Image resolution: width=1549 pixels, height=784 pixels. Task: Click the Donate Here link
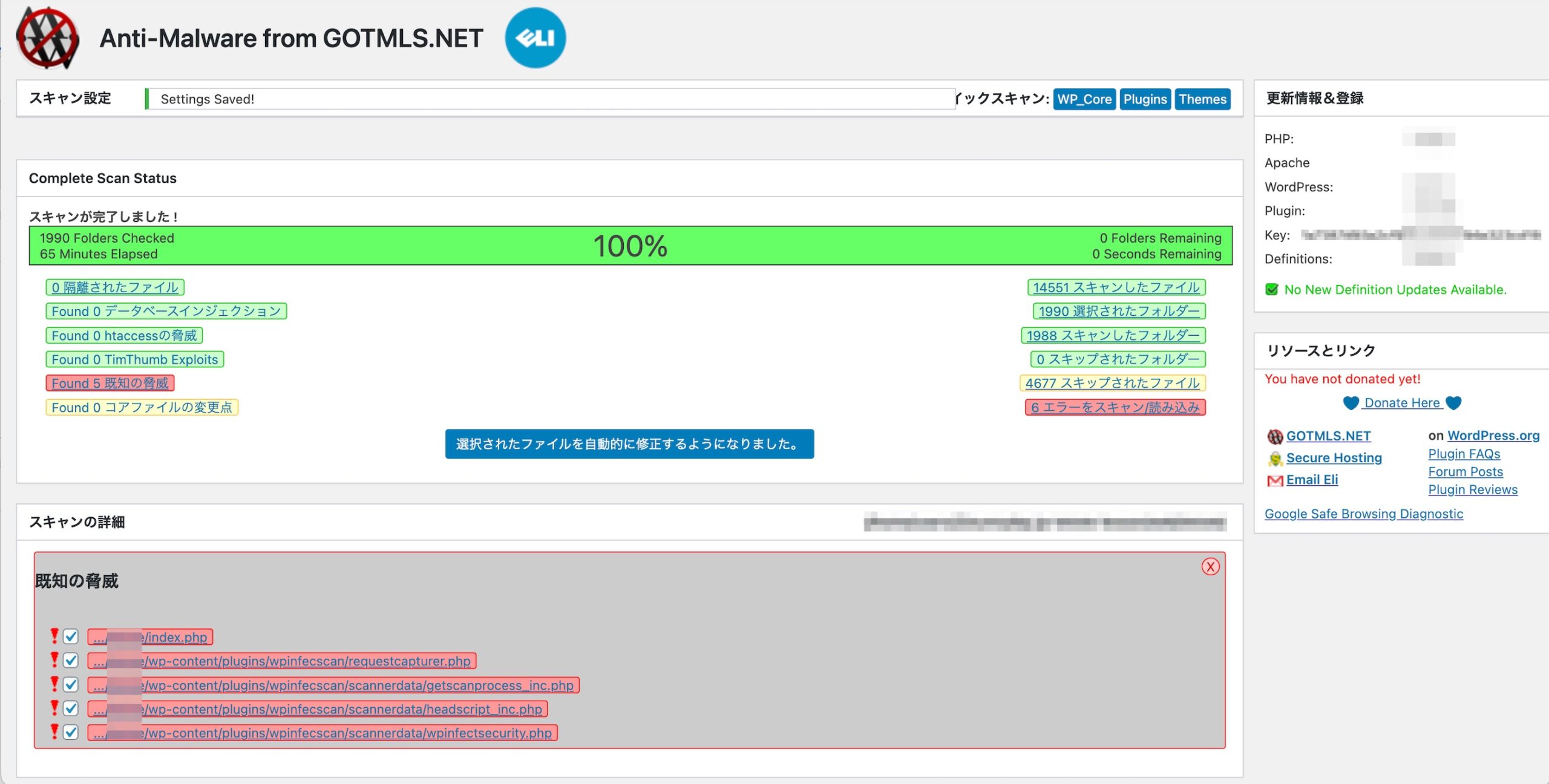1402,403
